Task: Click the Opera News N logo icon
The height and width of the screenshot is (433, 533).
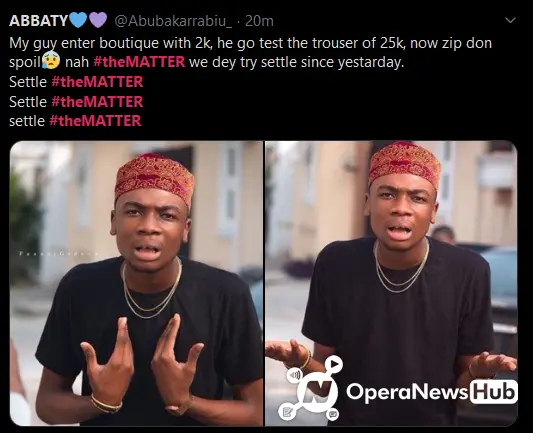Action: [x=317, y=391]
